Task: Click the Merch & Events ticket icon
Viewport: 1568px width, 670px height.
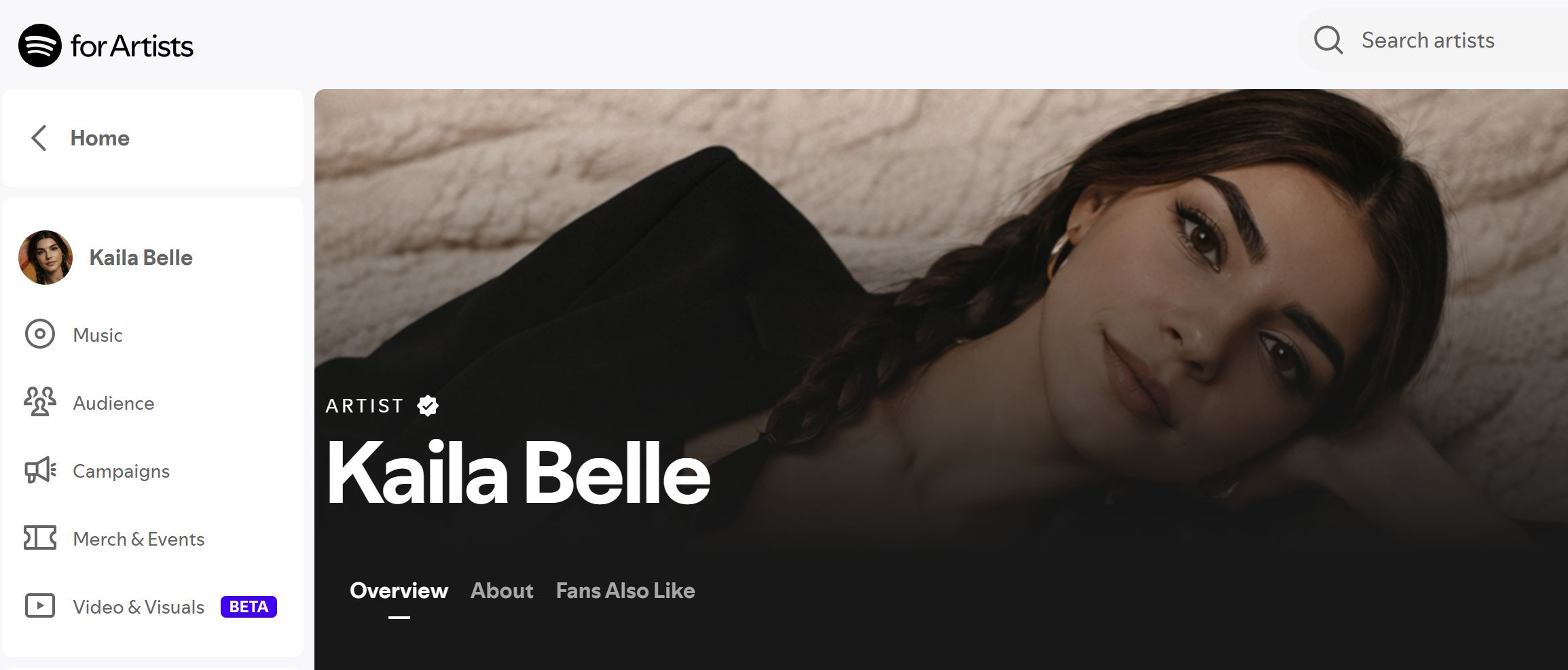Action: tap(40, 537)
